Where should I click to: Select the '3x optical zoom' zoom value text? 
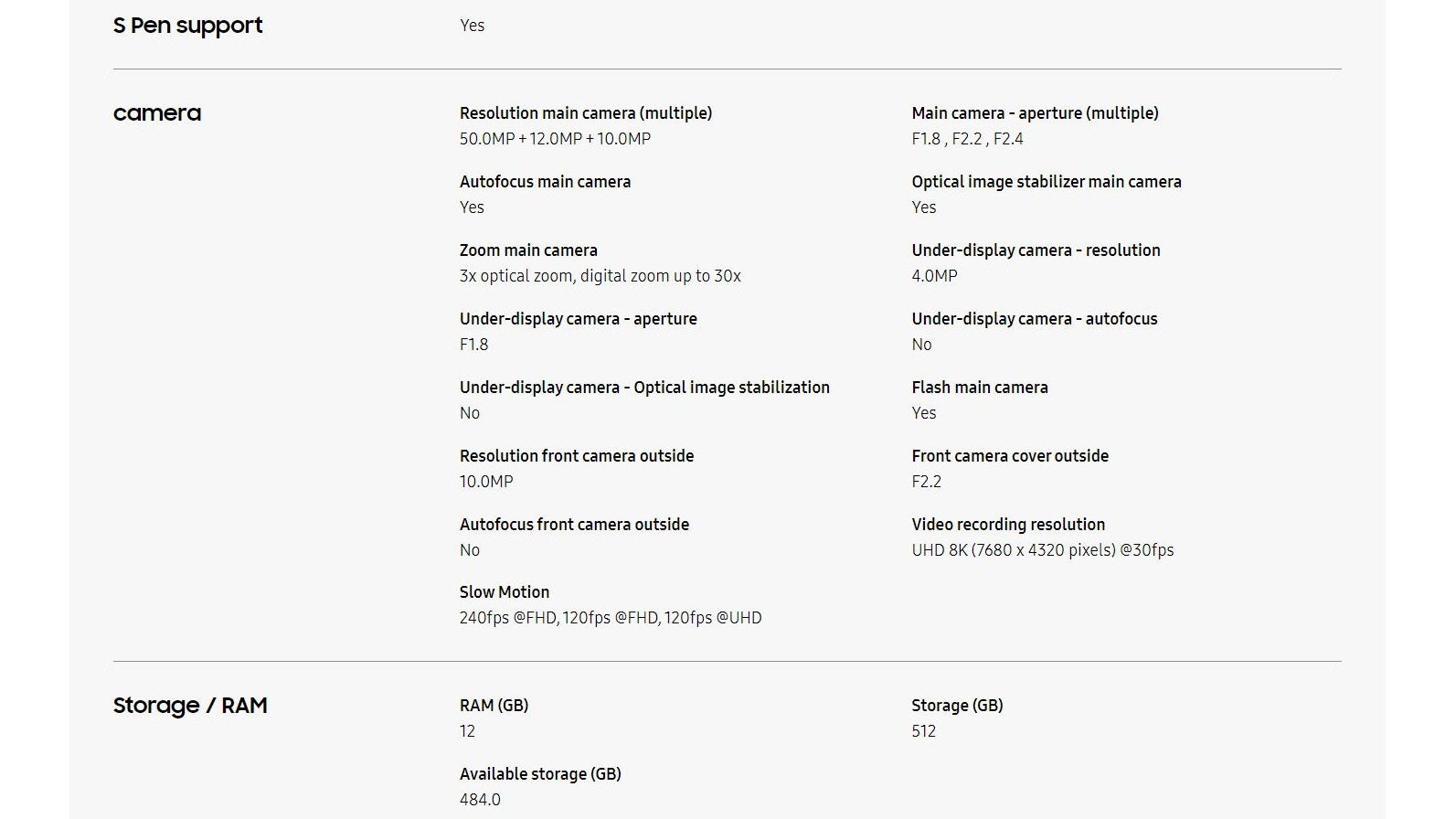[x=516, y=276]
